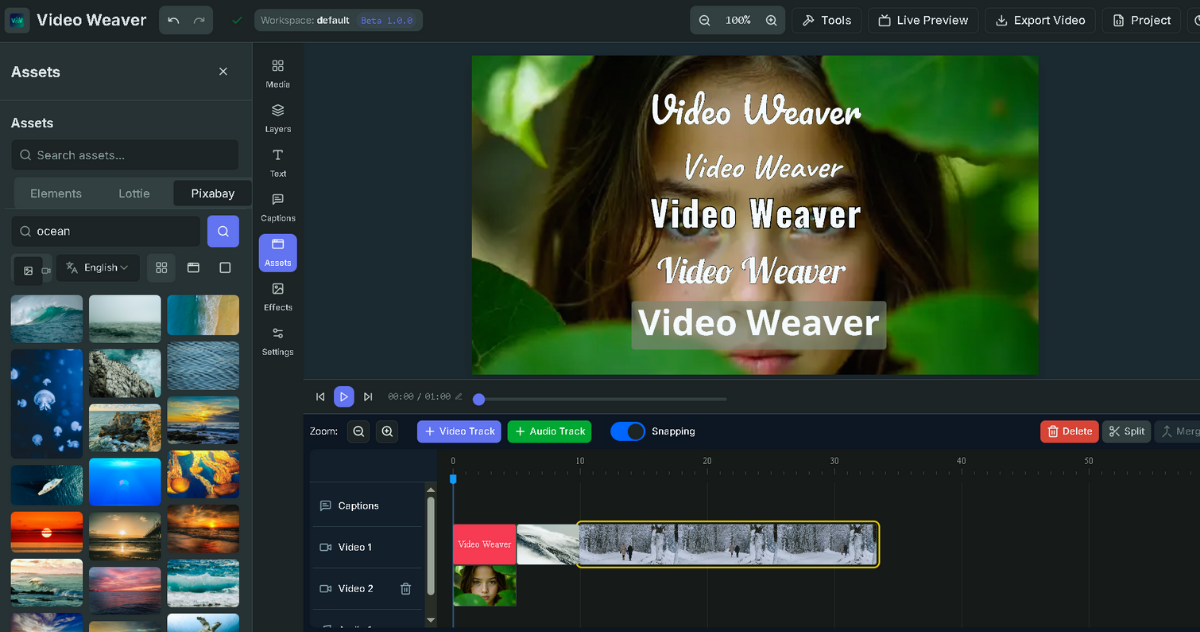Toggle Snapping on the timeline

tap(629, 431)
